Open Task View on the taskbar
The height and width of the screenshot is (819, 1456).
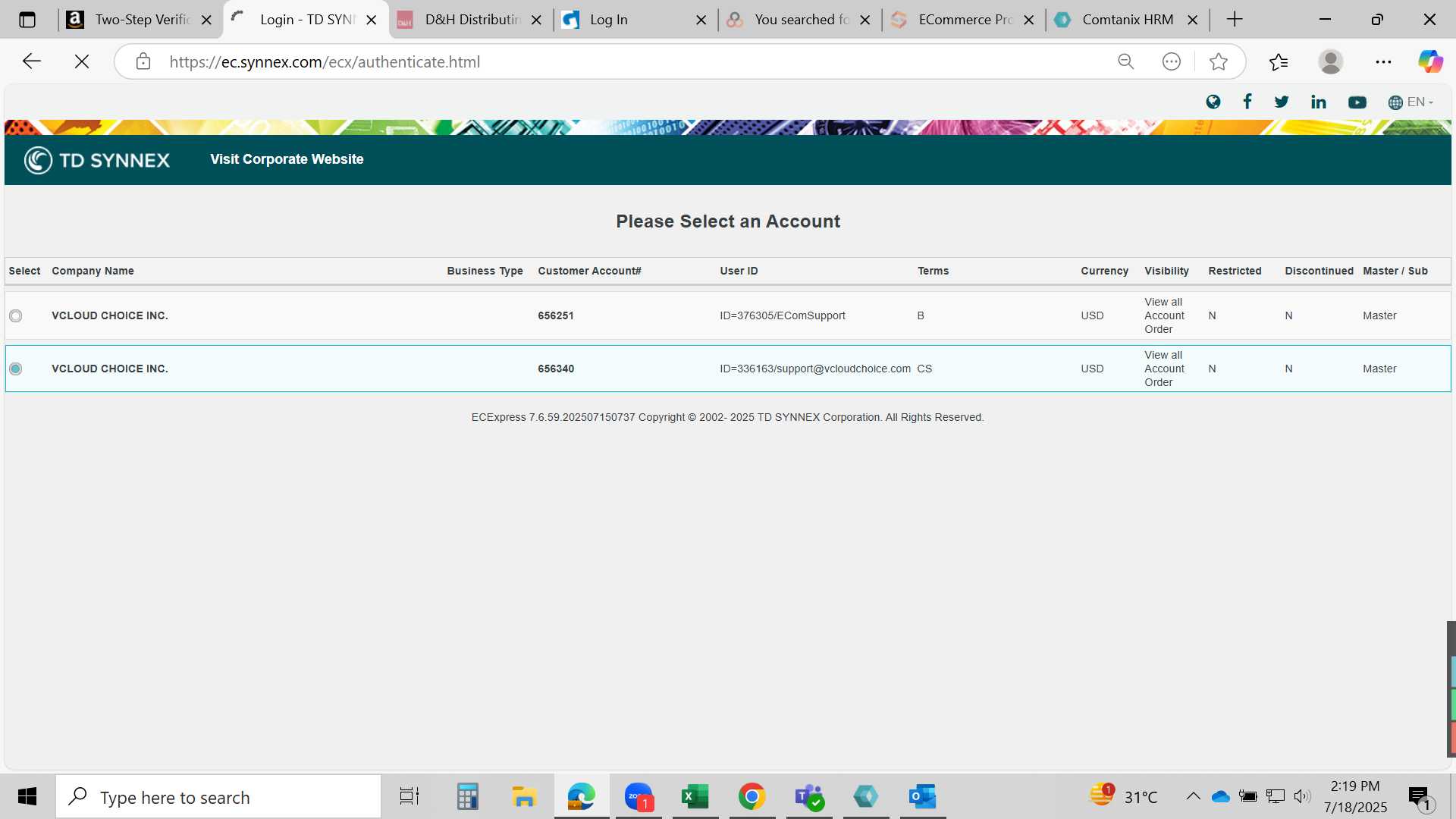409,796
